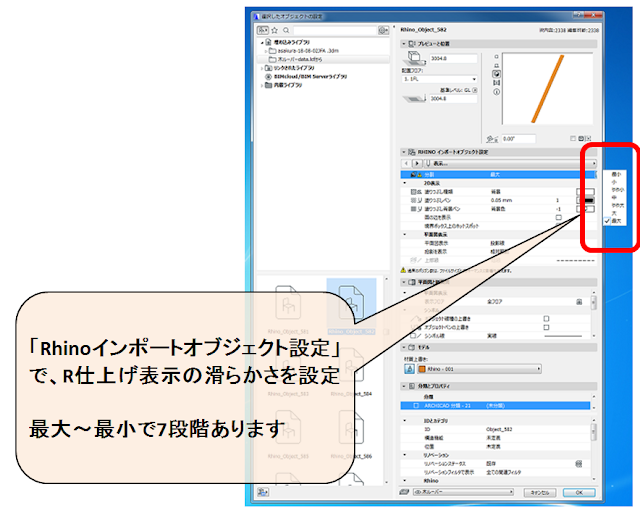
Task: Click the renovation status icon beside 既存
Action: coord(578,464)
